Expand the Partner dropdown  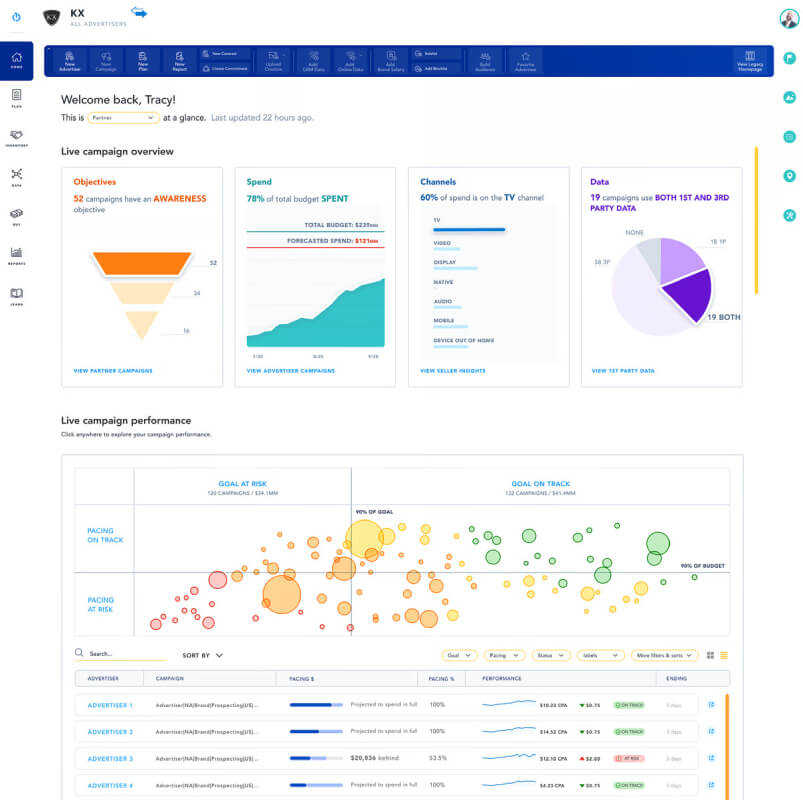click(x=122, y=118)
